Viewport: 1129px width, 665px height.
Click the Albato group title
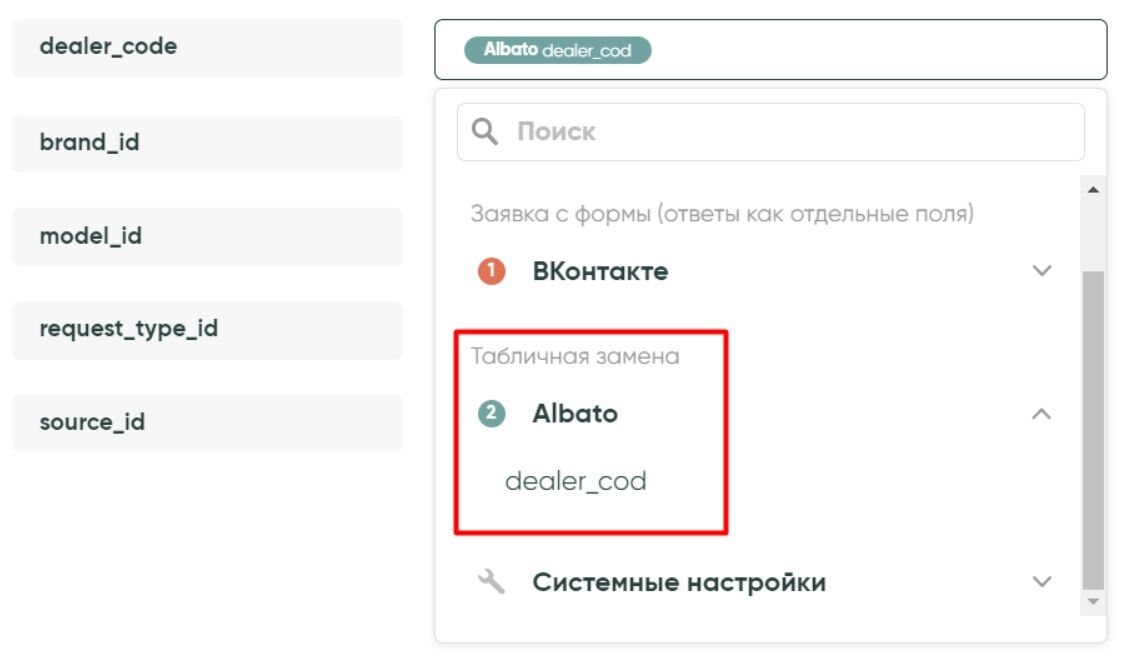(575, 413)
